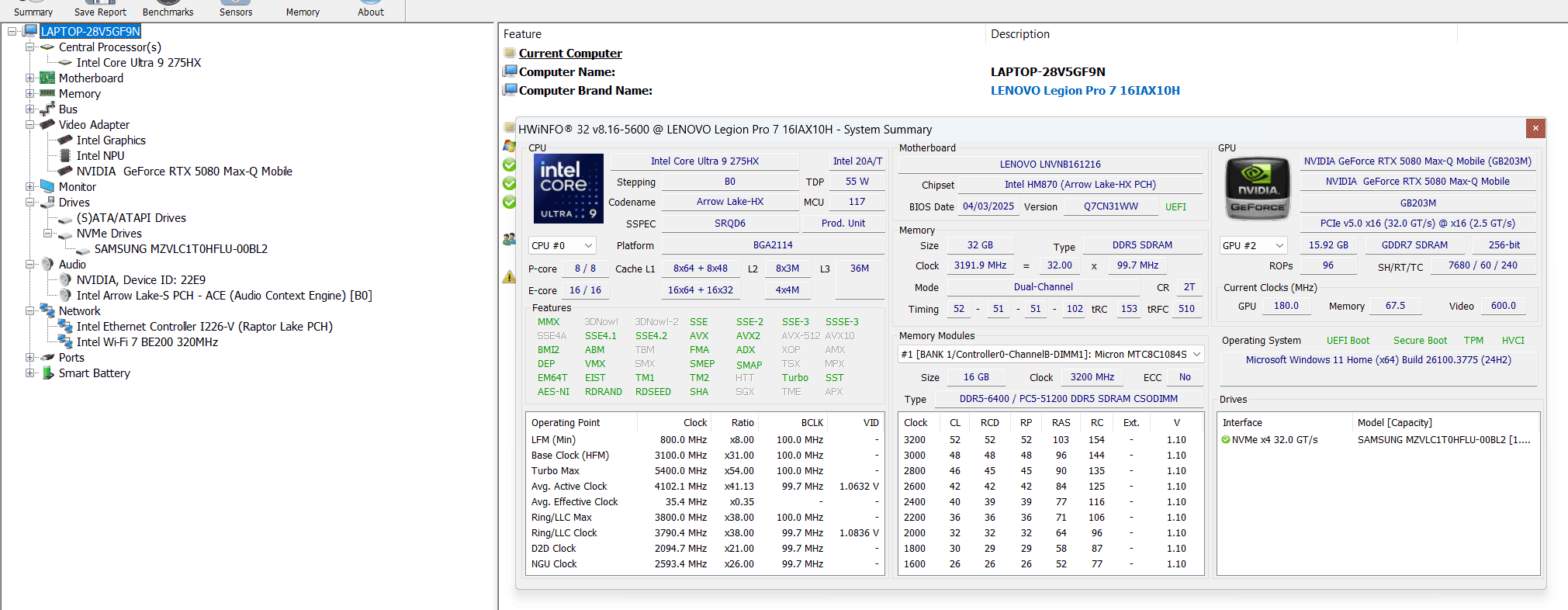This screenshot has width=1568, height=610.
Task: Select Intel NPU in the device tree
Action: [100, 155]
